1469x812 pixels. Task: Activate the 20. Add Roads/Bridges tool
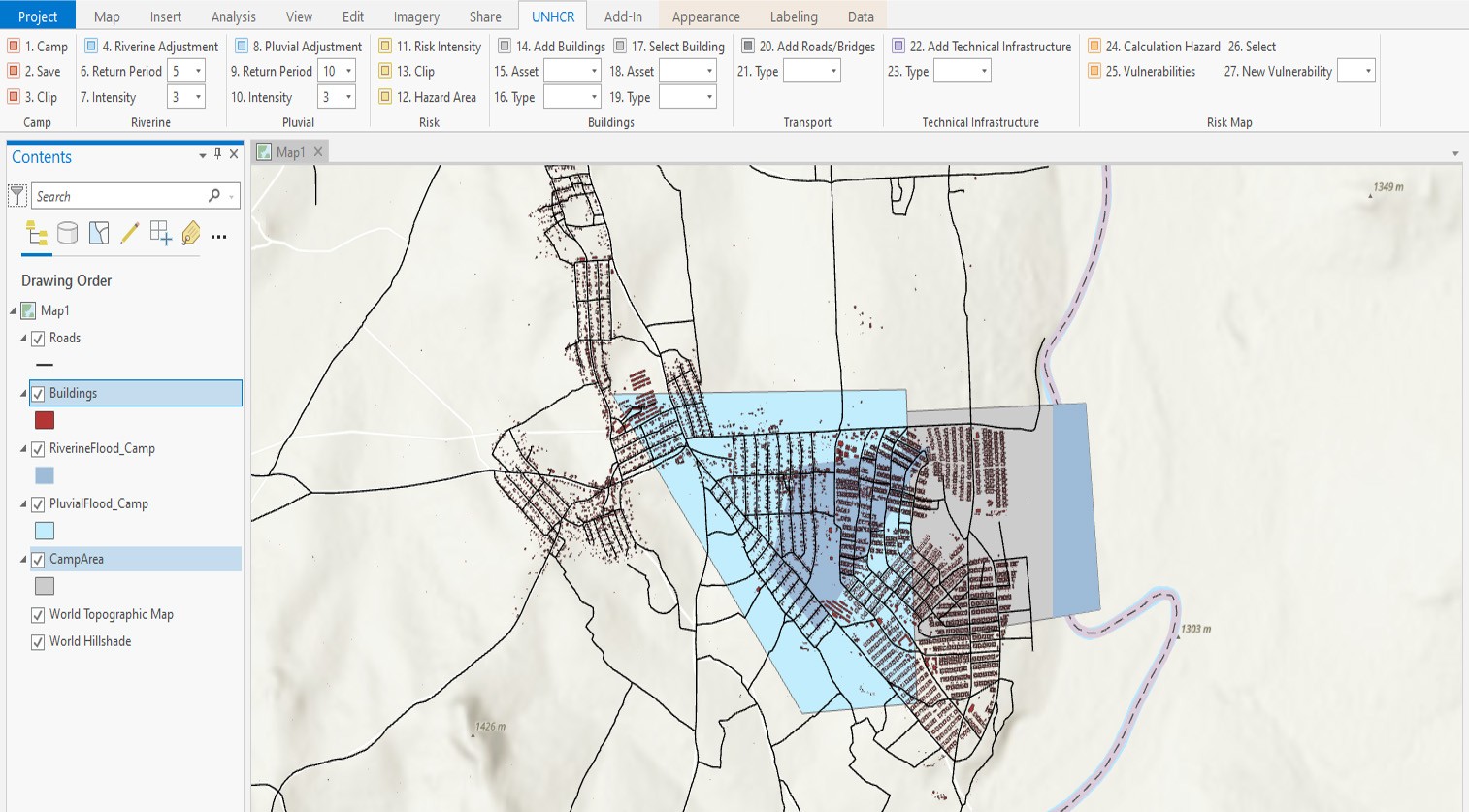[x=807, y=46]
